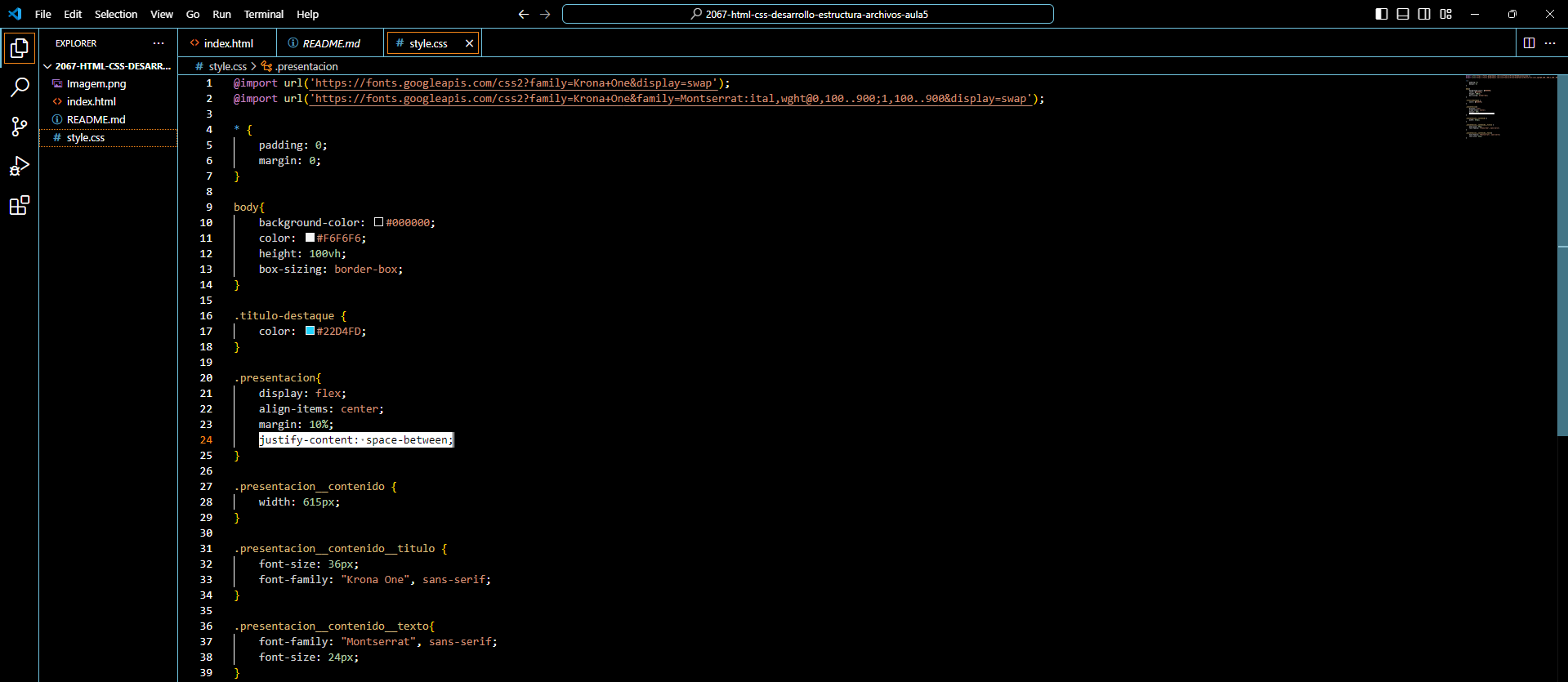Screen dimensions: 1568x682
Task: Open the View menu
Action: pyautogui.click(x=162, y=14)
